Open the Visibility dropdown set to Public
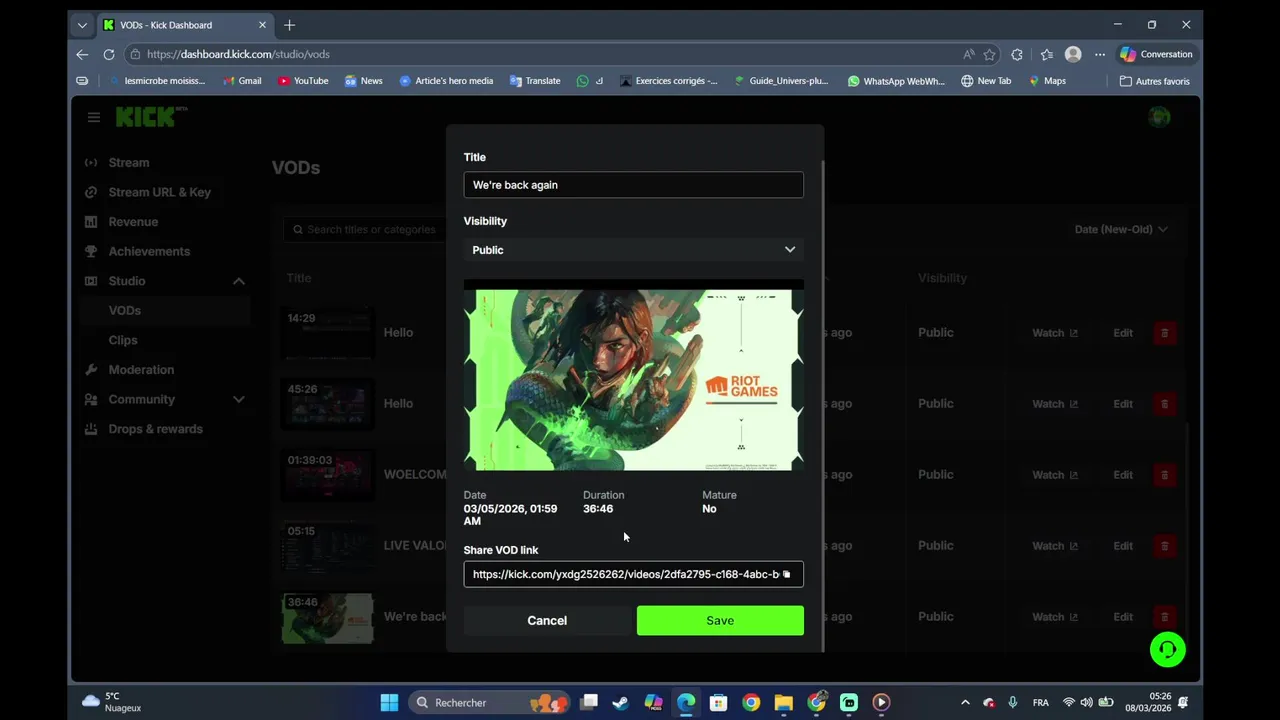Screen dimensions: 1280x720 pos(634,250)
